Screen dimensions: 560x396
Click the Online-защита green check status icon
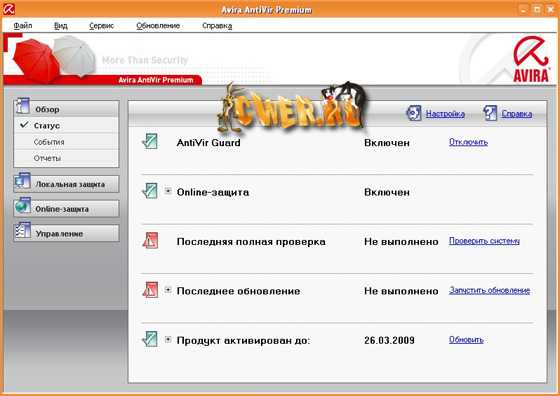tap(150, 190)
